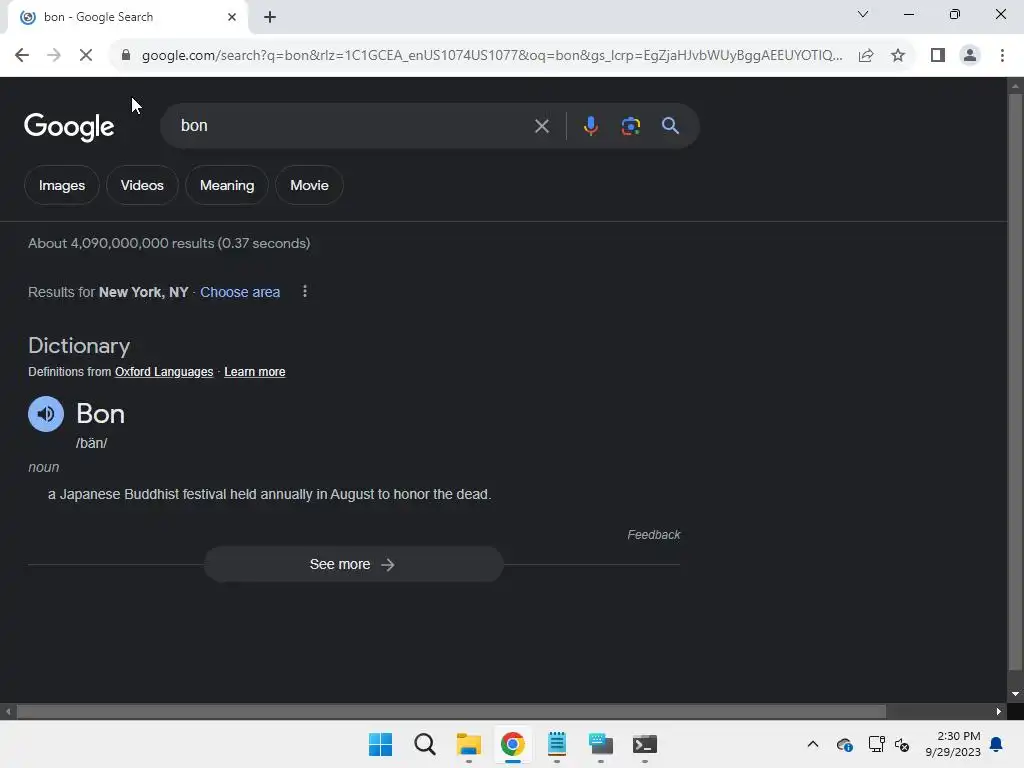
Task: Open the computer app icon in taskbar
Action: [x=600, y=744]
